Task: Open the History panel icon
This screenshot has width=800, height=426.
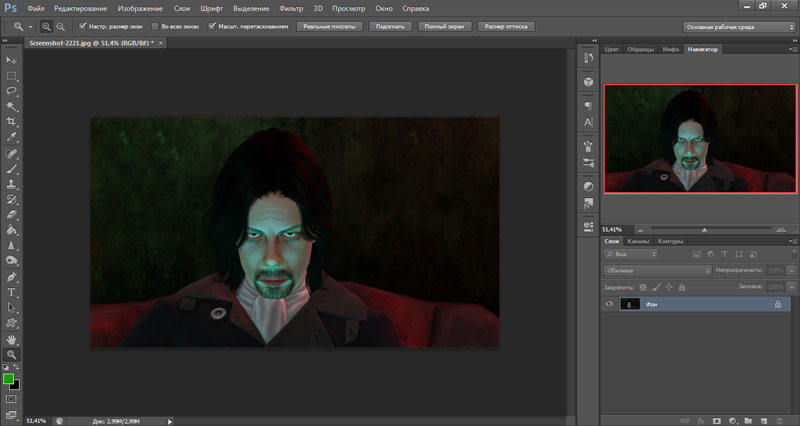Action: 588,58
